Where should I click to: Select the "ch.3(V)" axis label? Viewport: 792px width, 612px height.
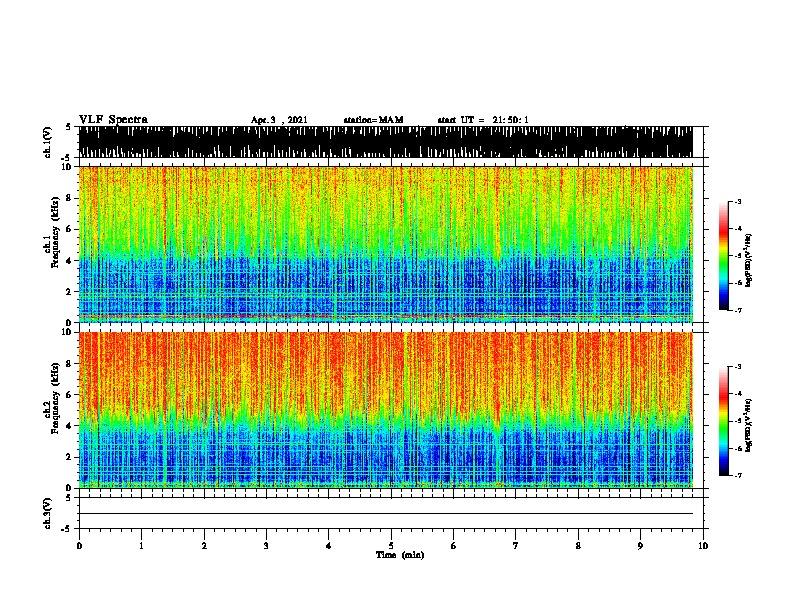48,513
